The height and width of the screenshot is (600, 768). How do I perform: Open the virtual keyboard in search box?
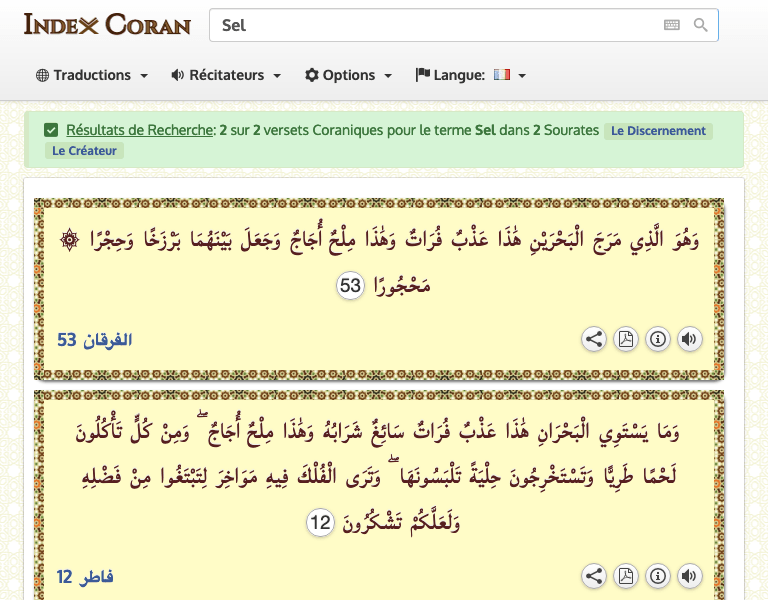click(671, 26)
